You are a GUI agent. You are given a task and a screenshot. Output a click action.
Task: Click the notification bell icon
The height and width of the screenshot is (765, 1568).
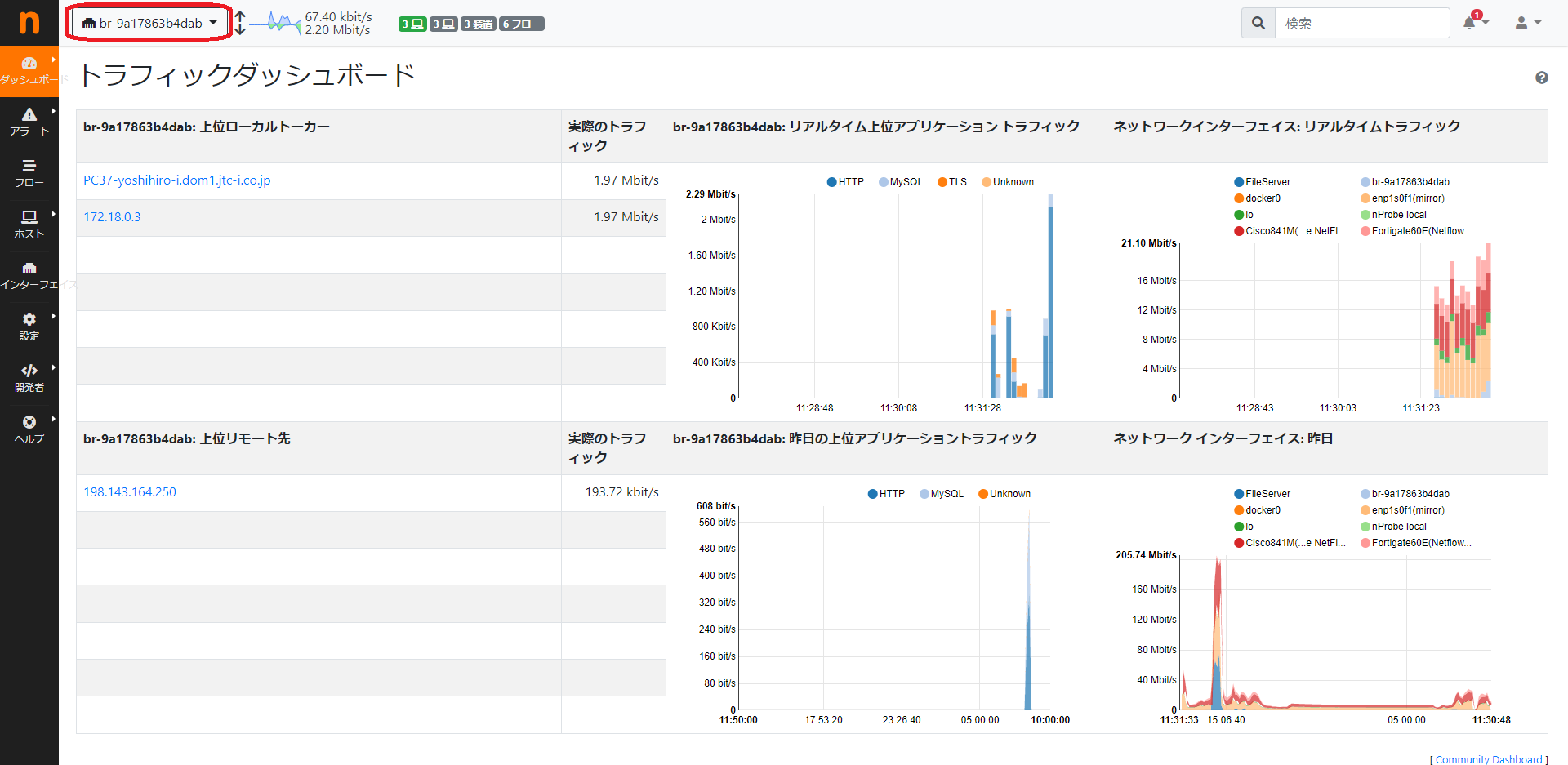[x=1470, y=23]
